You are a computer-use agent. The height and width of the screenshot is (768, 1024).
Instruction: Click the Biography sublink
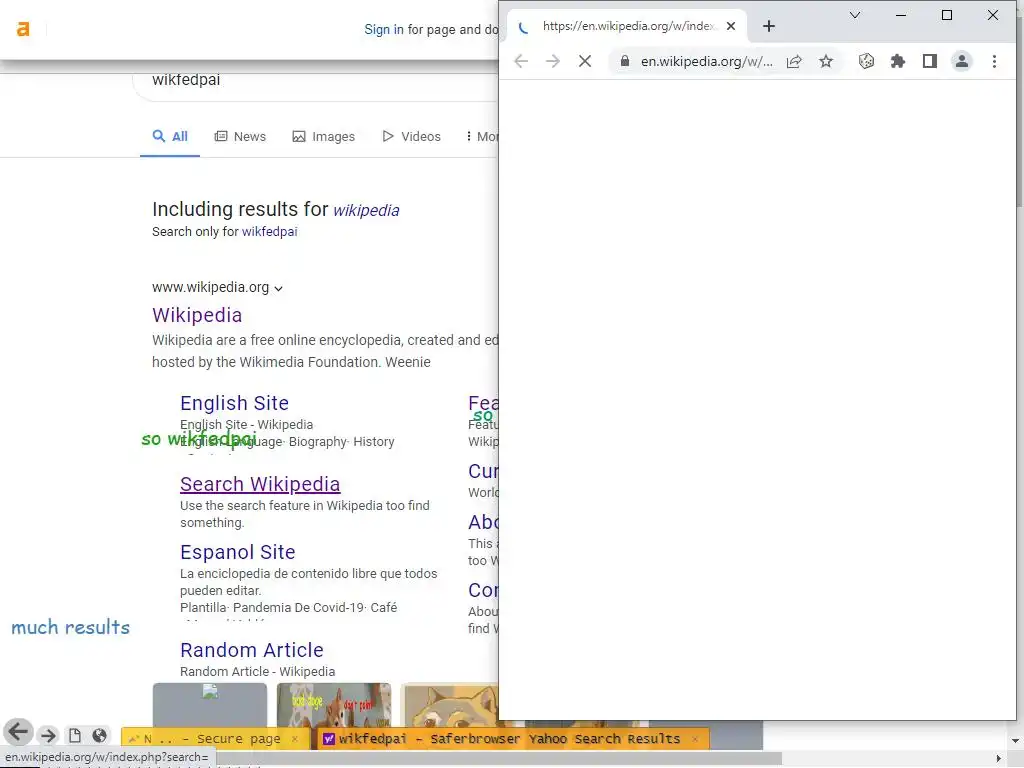click(x=317, y=442)
